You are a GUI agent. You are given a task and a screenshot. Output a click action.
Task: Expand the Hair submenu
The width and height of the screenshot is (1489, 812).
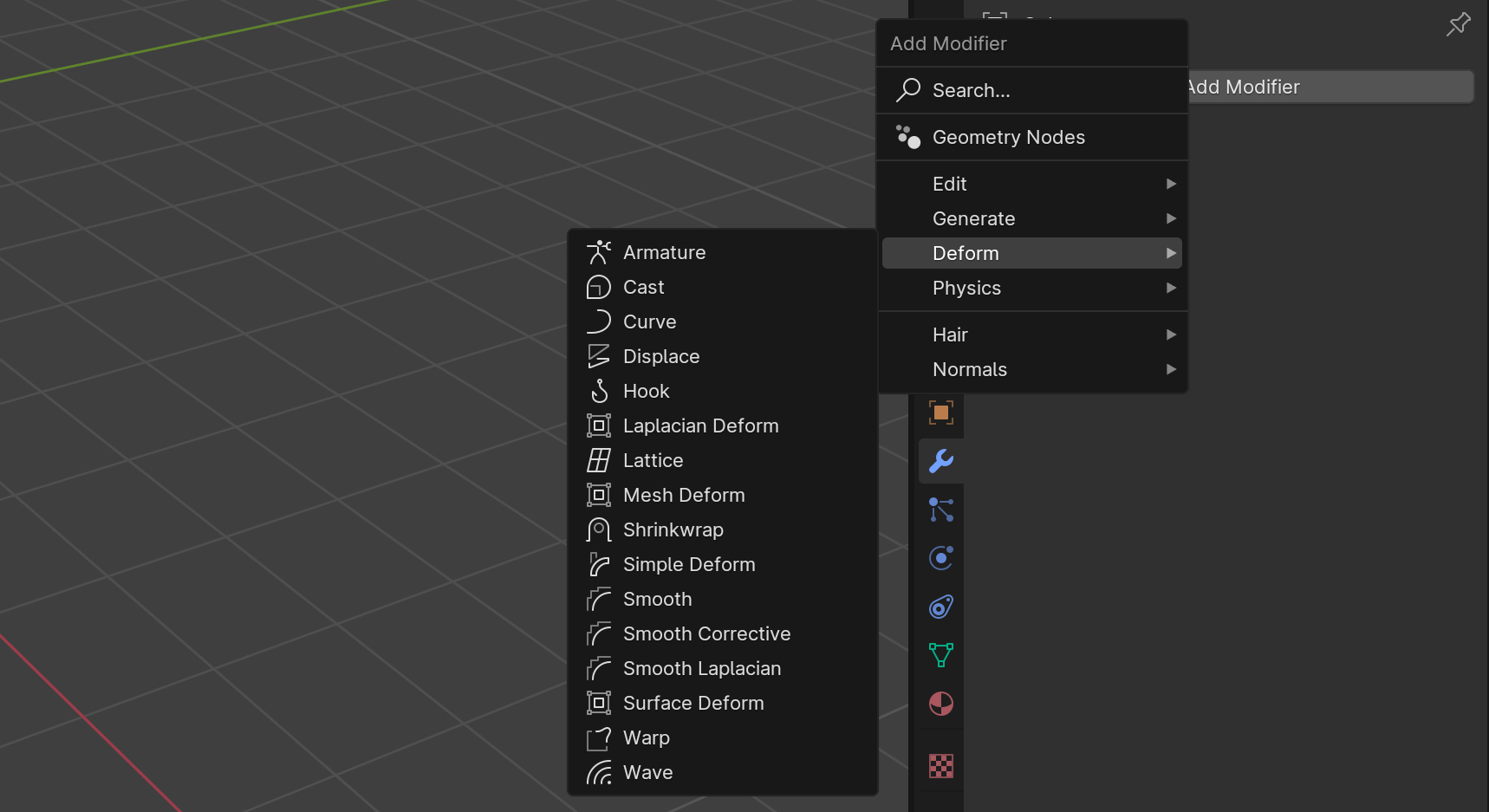[x=1032, y=335]
